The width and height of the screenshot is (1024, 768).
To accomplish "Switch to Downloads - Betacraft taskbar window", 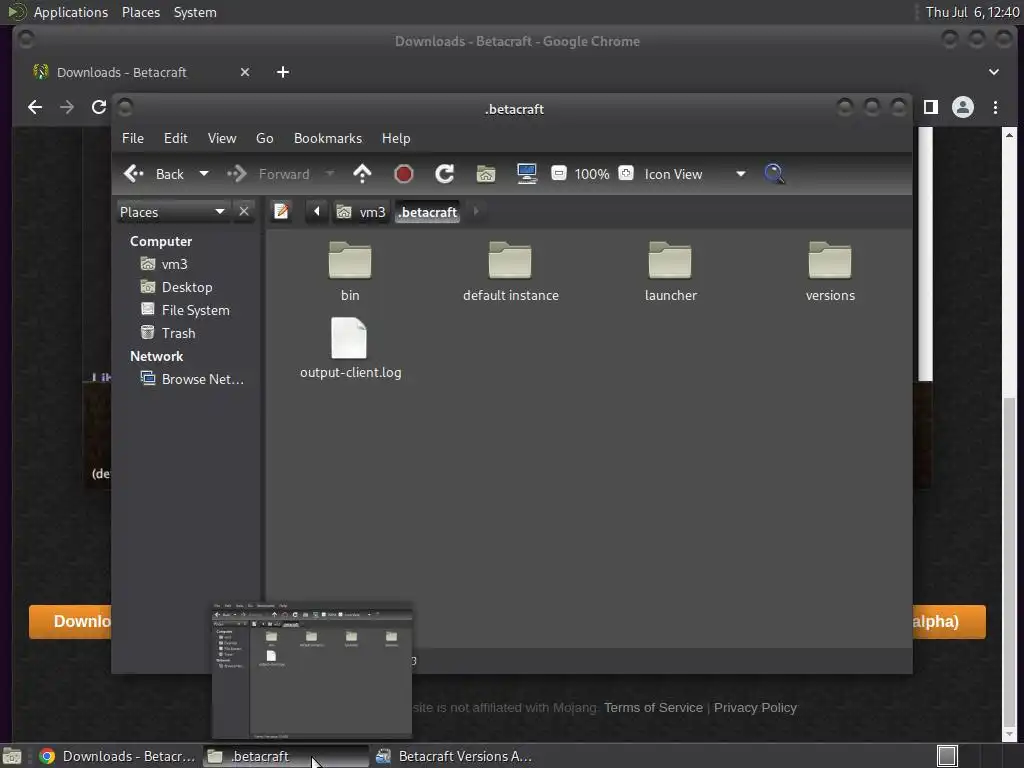I will click(118, 756).
